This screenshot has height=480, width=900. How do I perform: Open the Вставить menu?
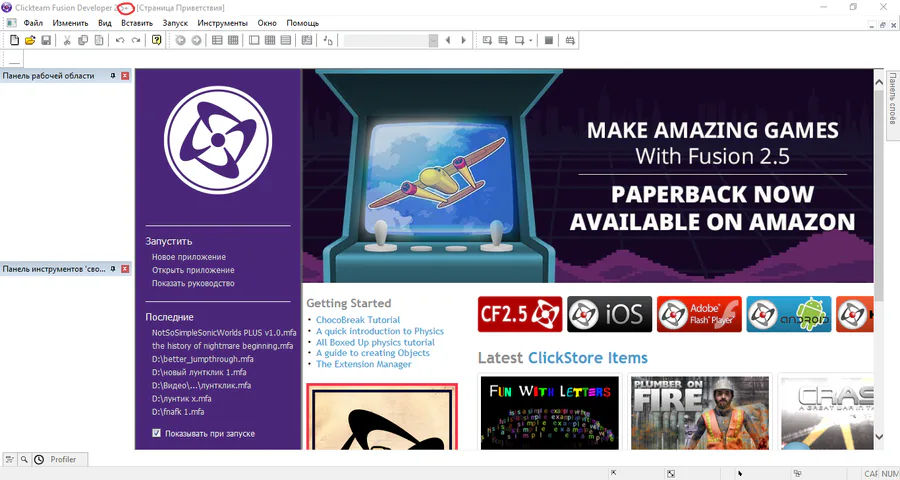coord(137,23)
